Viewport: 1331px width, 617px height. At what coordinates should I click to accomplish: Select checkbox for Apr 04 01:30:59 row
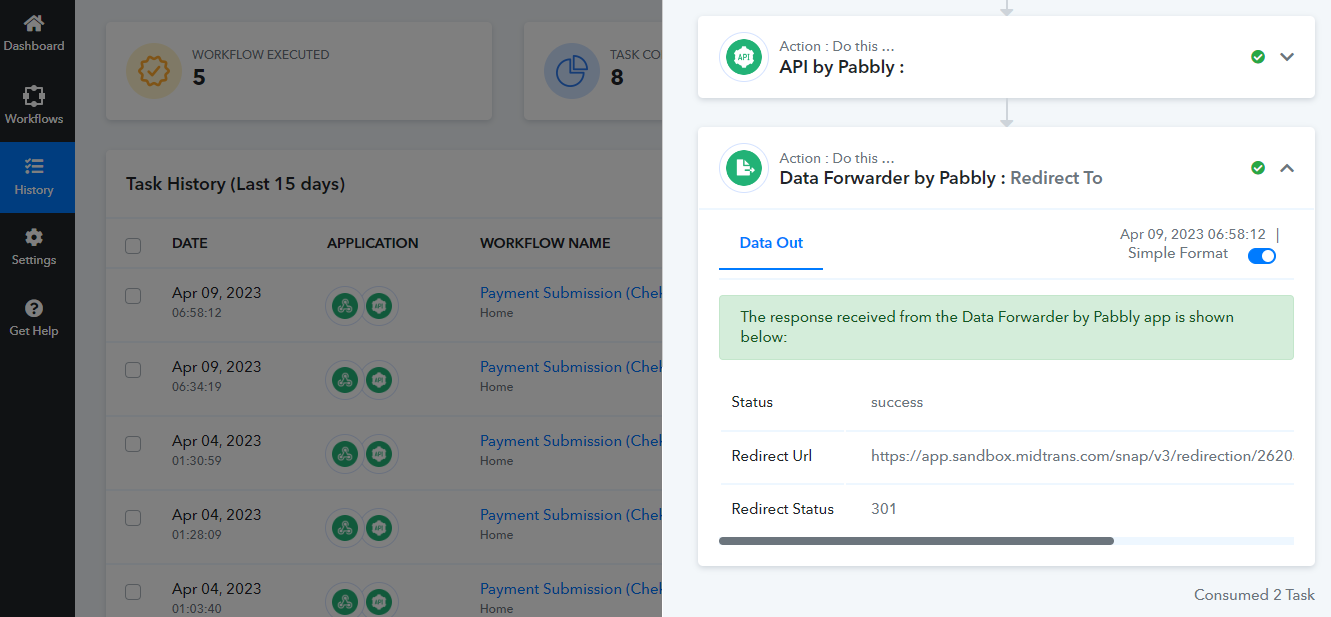pyautogui.click(x=133, y=443)
